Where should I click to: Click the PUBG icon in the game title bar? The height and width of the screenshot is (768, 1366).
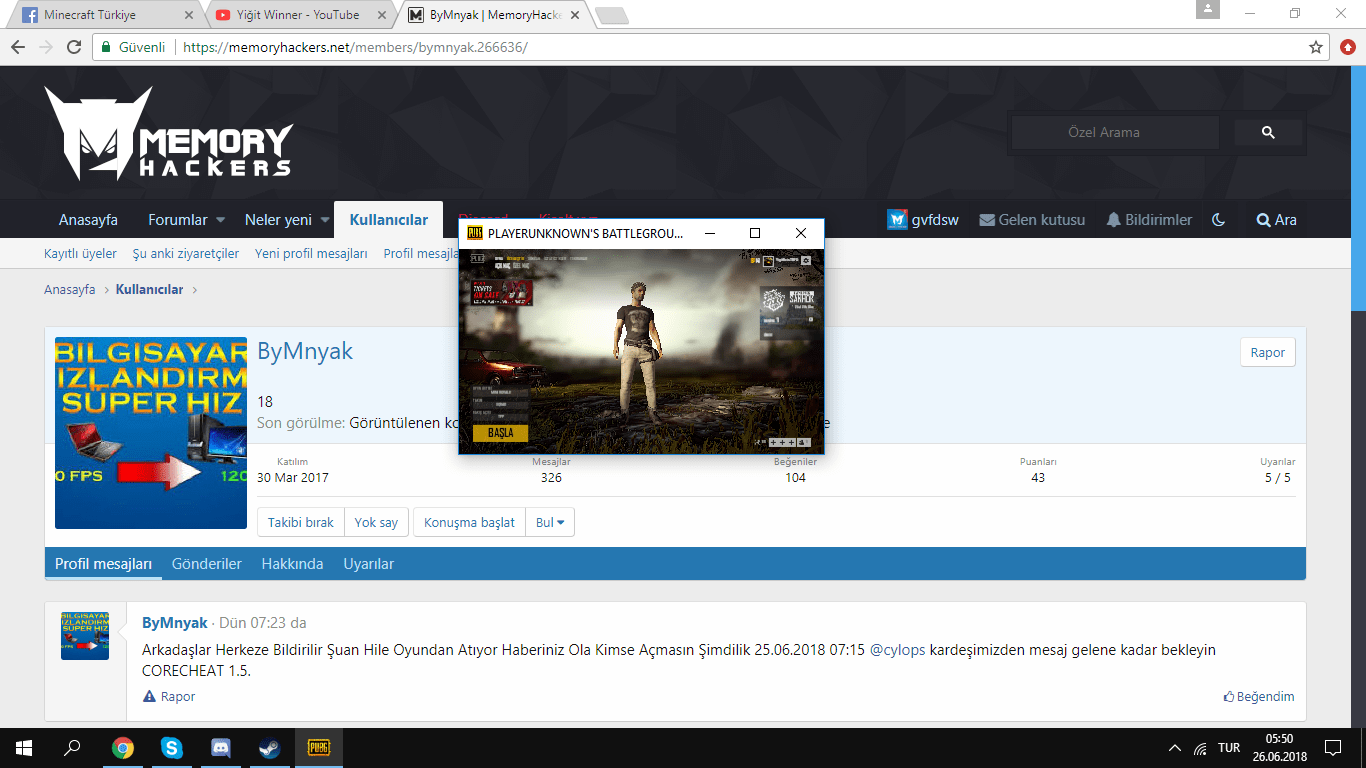click(x=475, y=233)
